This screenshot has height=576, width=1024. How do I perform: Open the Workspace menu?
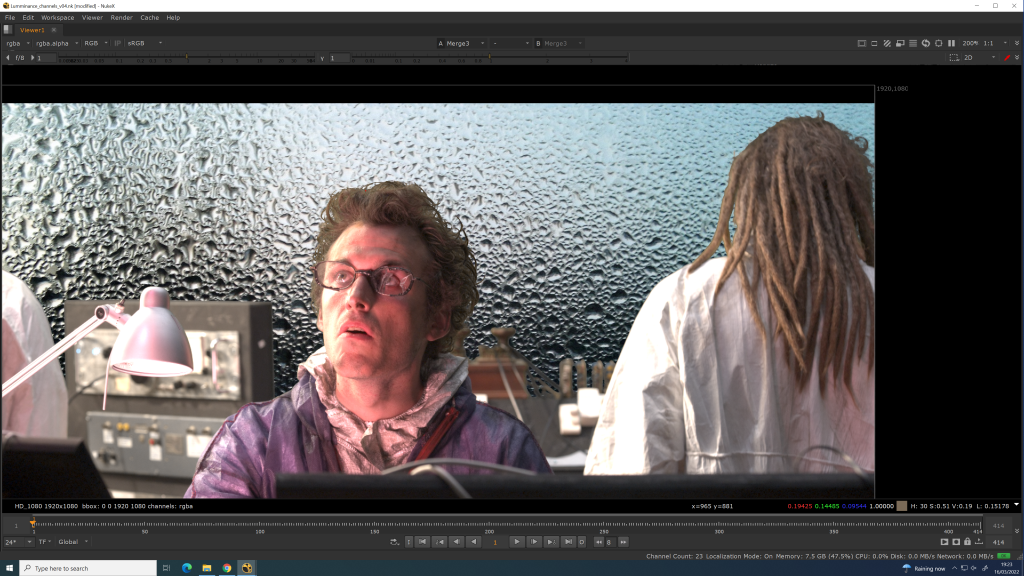57,18
